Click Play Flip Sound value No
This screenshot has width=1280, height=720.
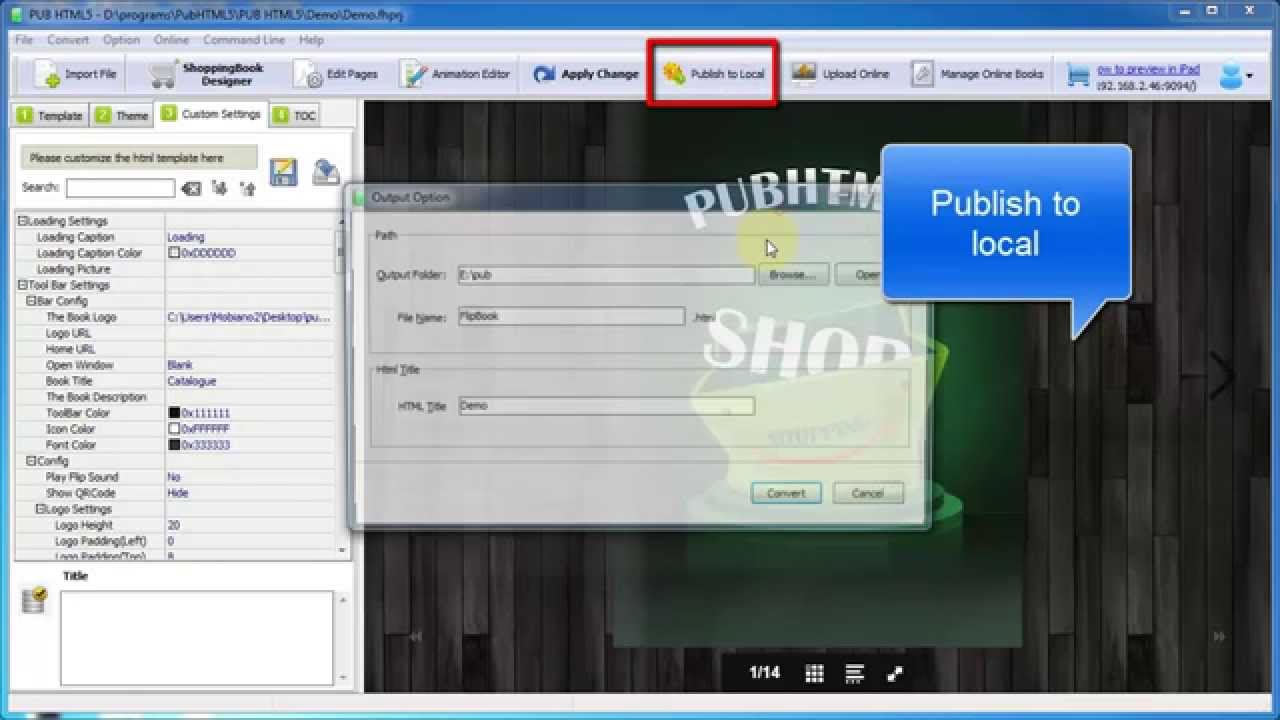174,477
